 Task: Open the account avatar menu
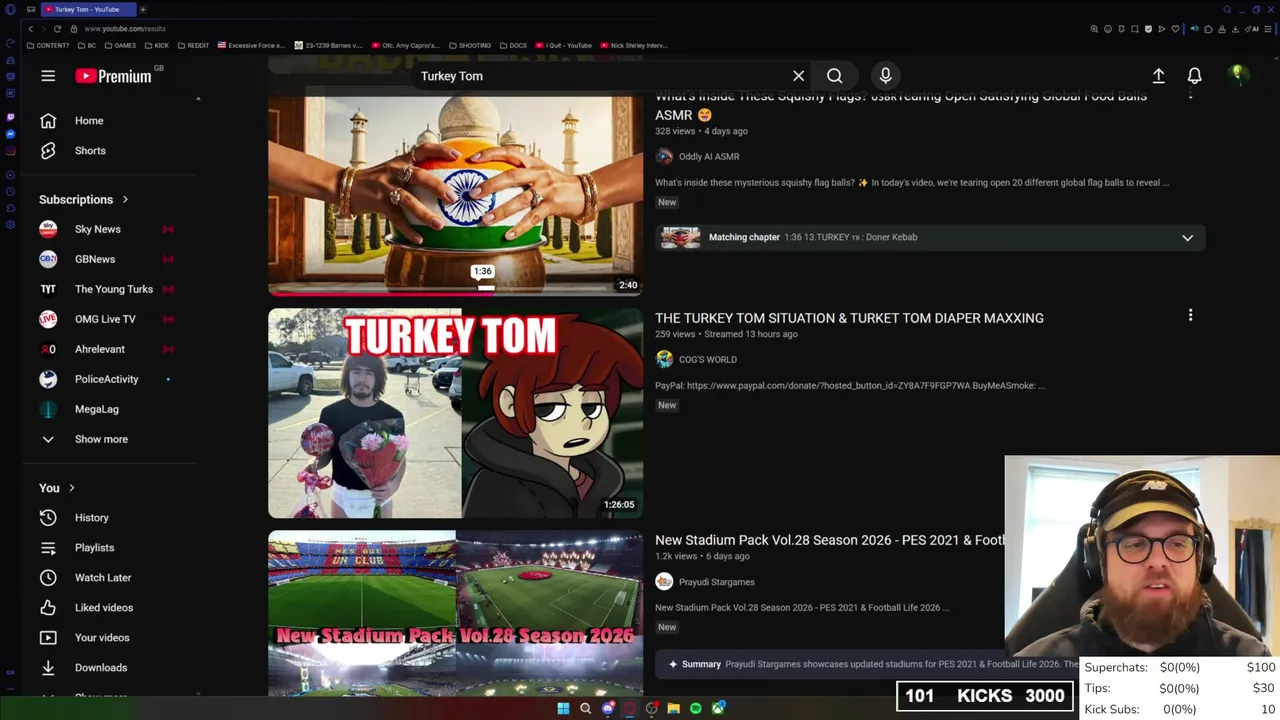1238,76
